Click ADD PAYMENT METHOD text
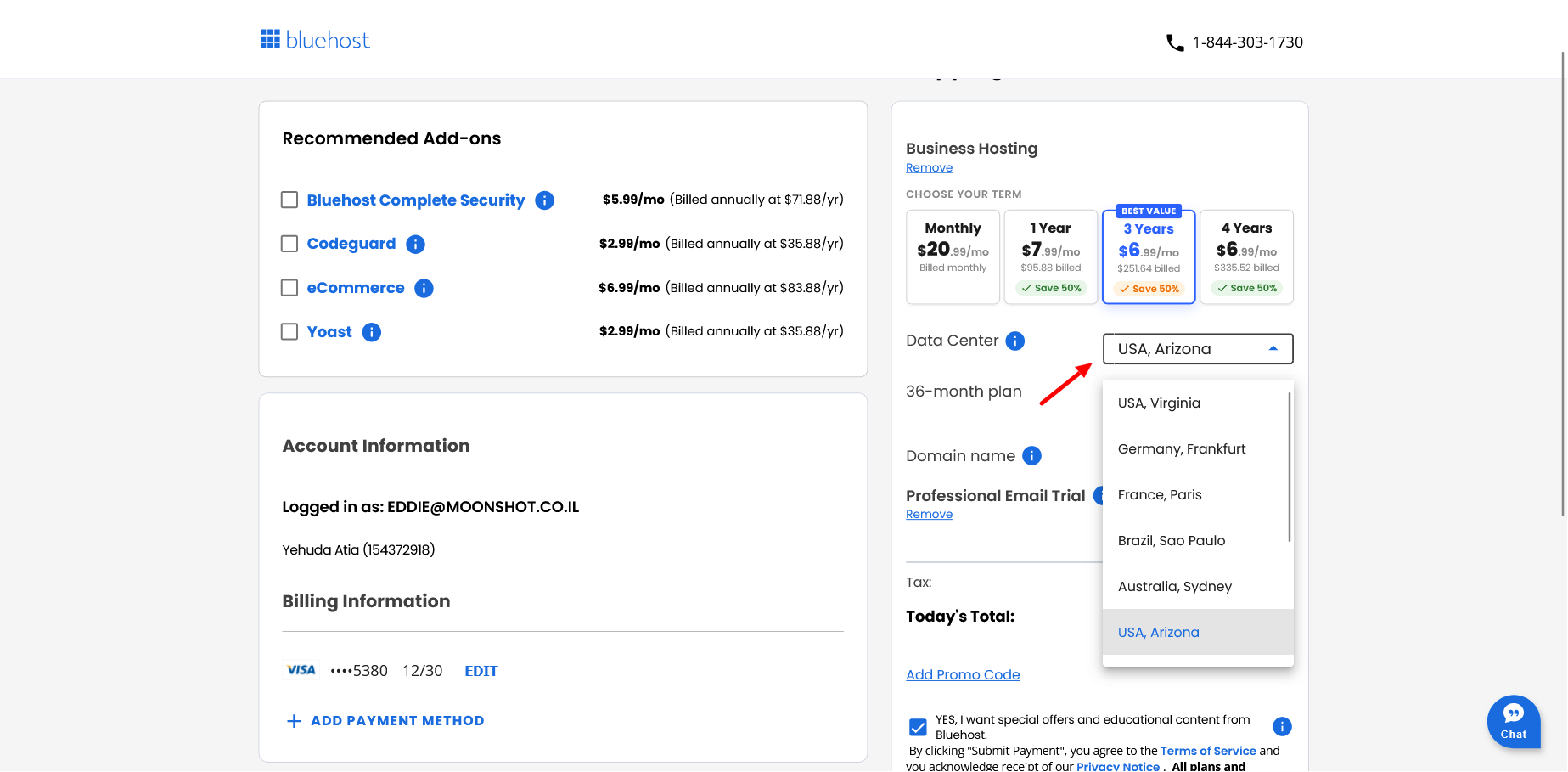Viewport: 1568px width, 772px height. [x=397, y=721]
